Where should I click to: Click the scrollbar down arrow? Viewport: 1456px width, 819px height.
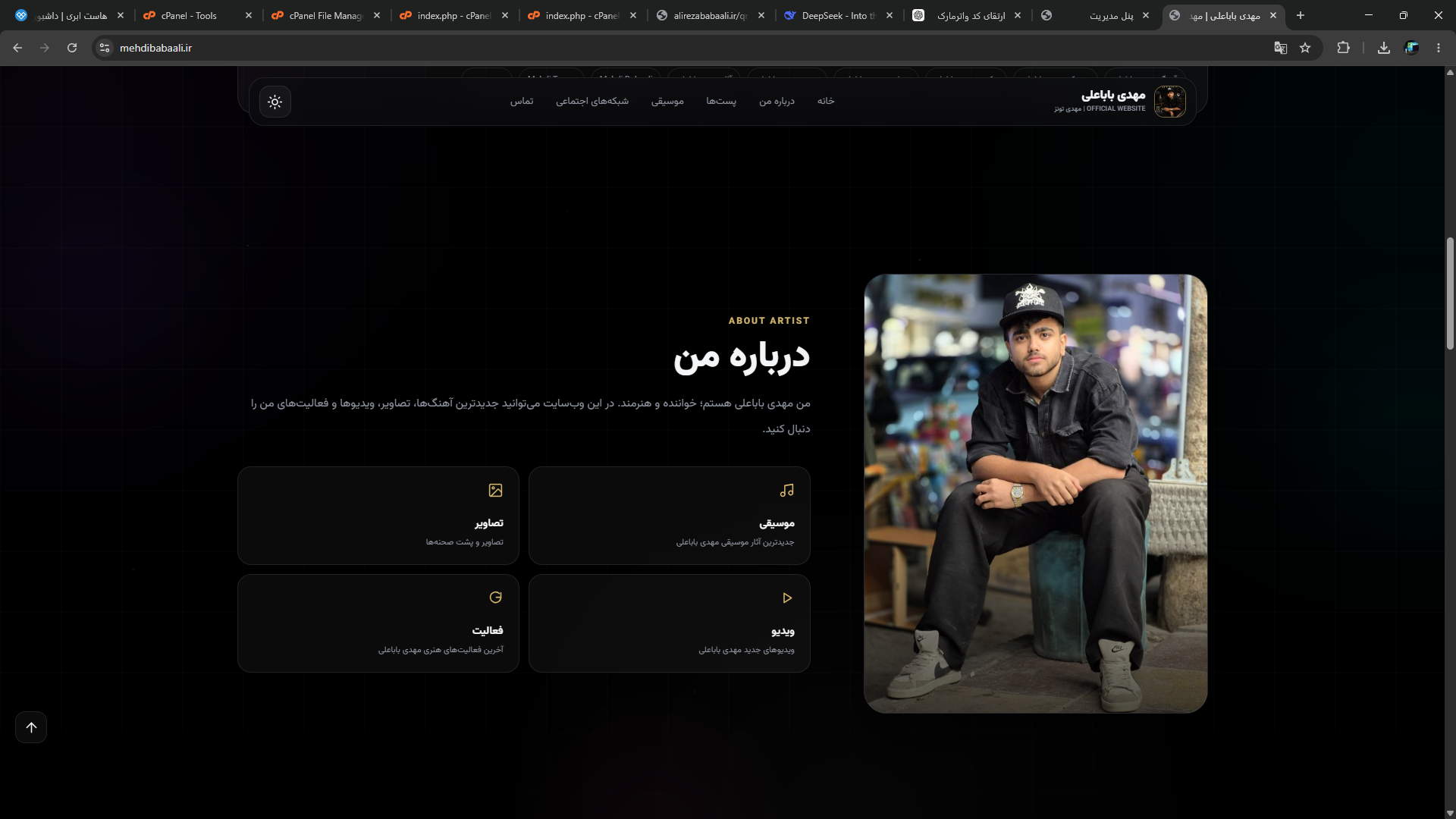click(1450, 813)
